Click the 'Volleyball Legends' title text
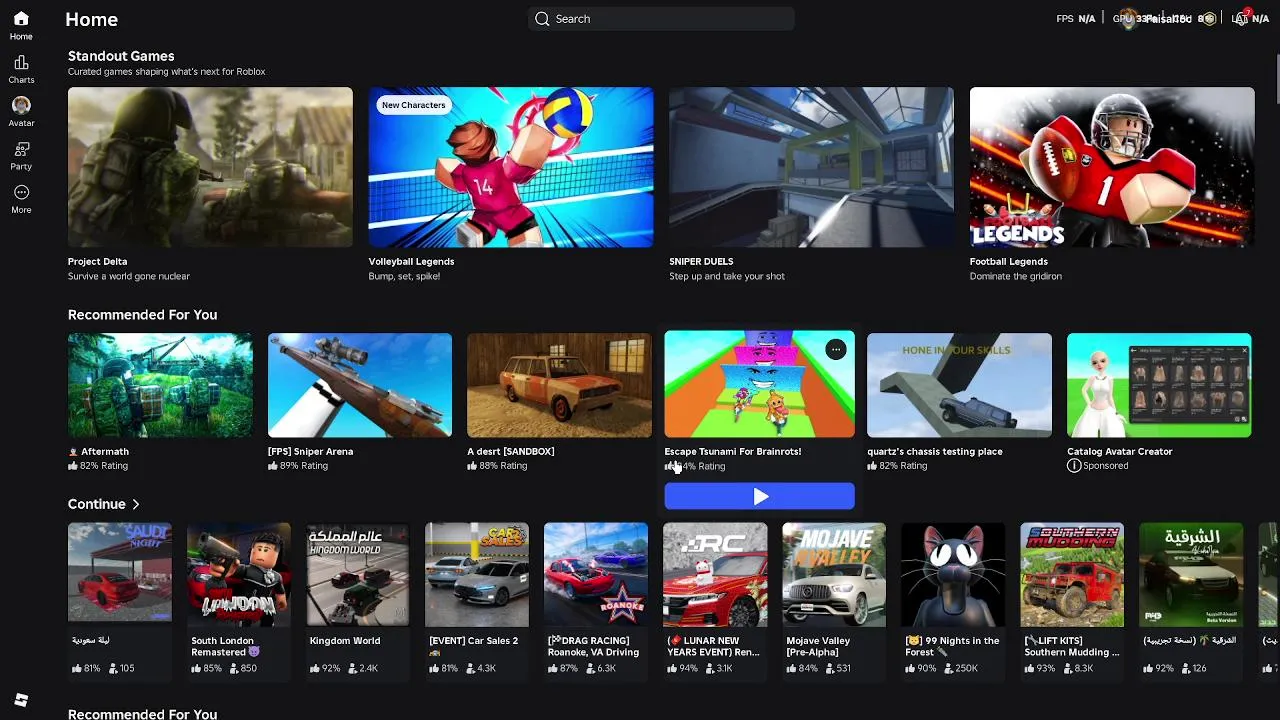 pos(411,262)
